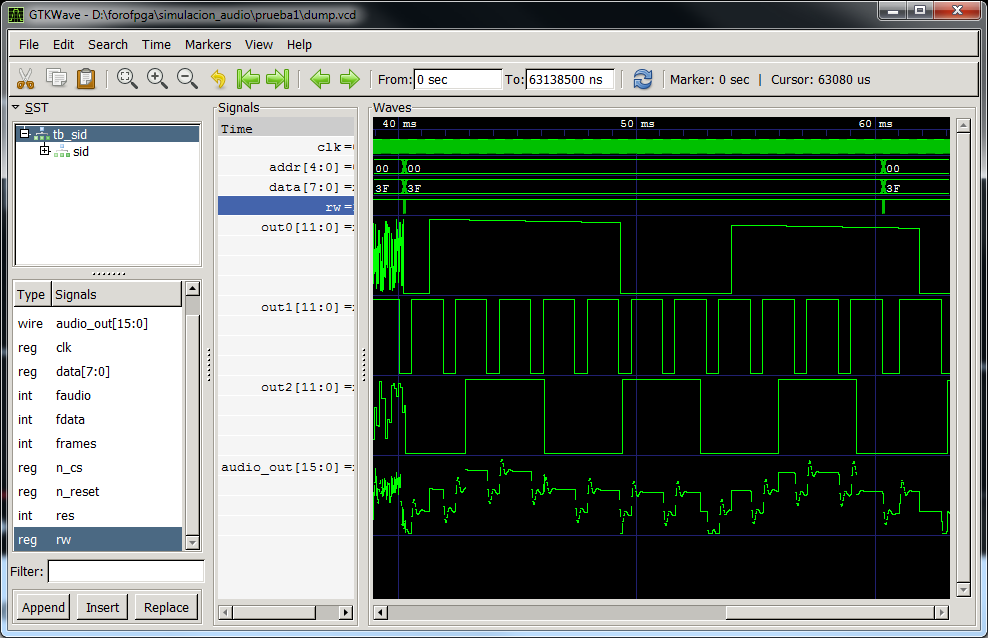Jump to the start of the waveform
988x638 pixels.
click(248, 79)
